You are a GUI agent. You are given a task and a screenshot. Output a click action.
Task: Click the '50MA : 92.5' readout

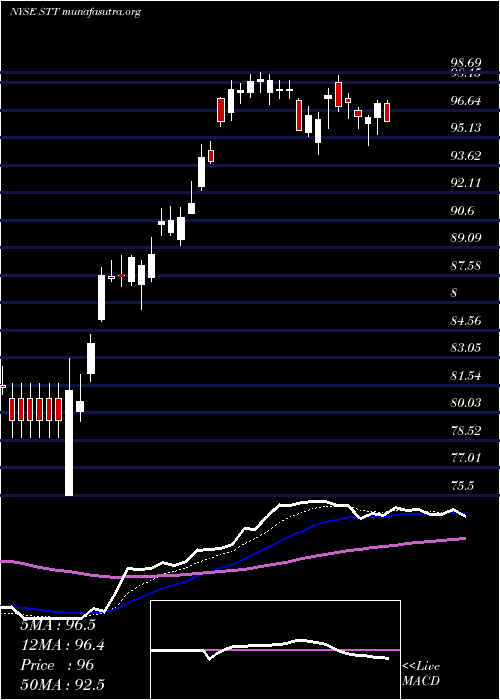point(63,684)
